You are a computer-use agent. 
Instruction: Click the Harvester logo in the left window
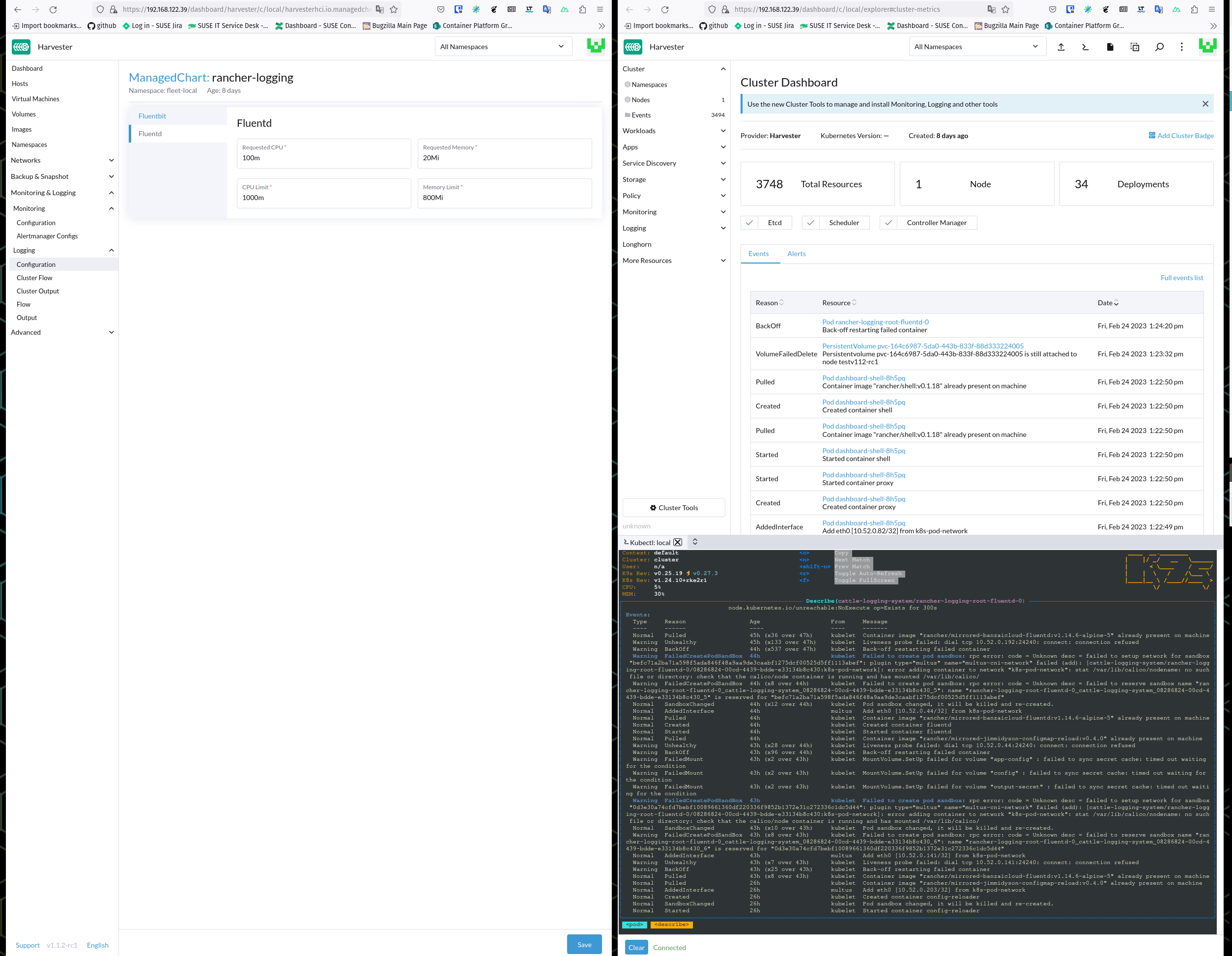point(21,47)
